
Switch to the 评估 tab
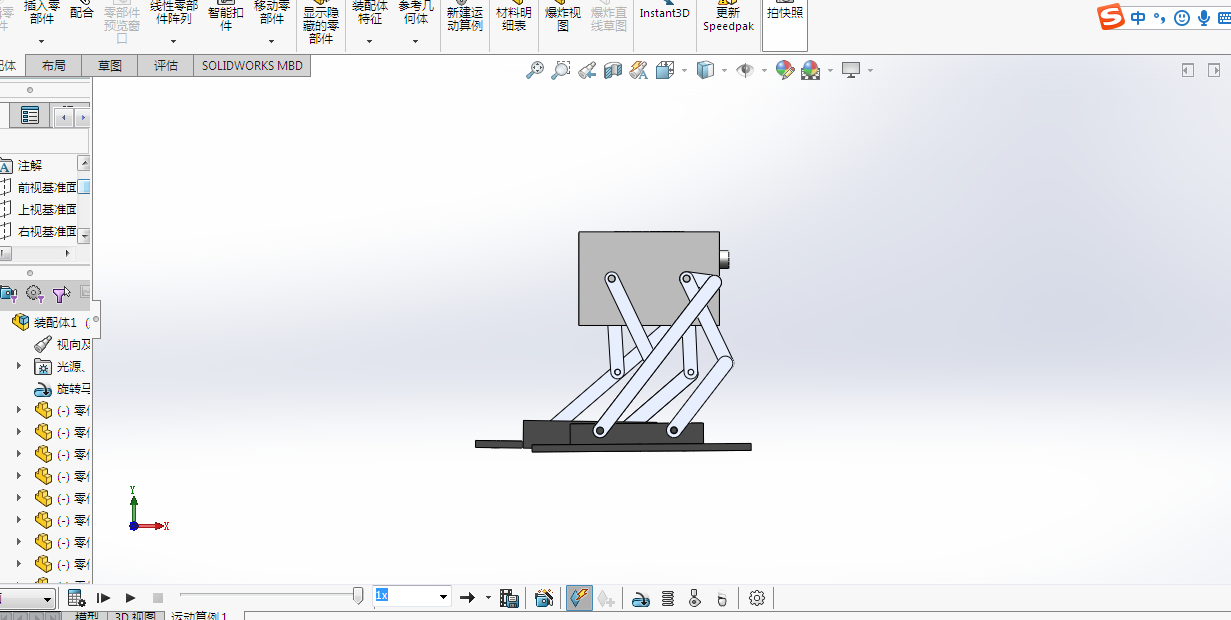click(x=165, y=65)
